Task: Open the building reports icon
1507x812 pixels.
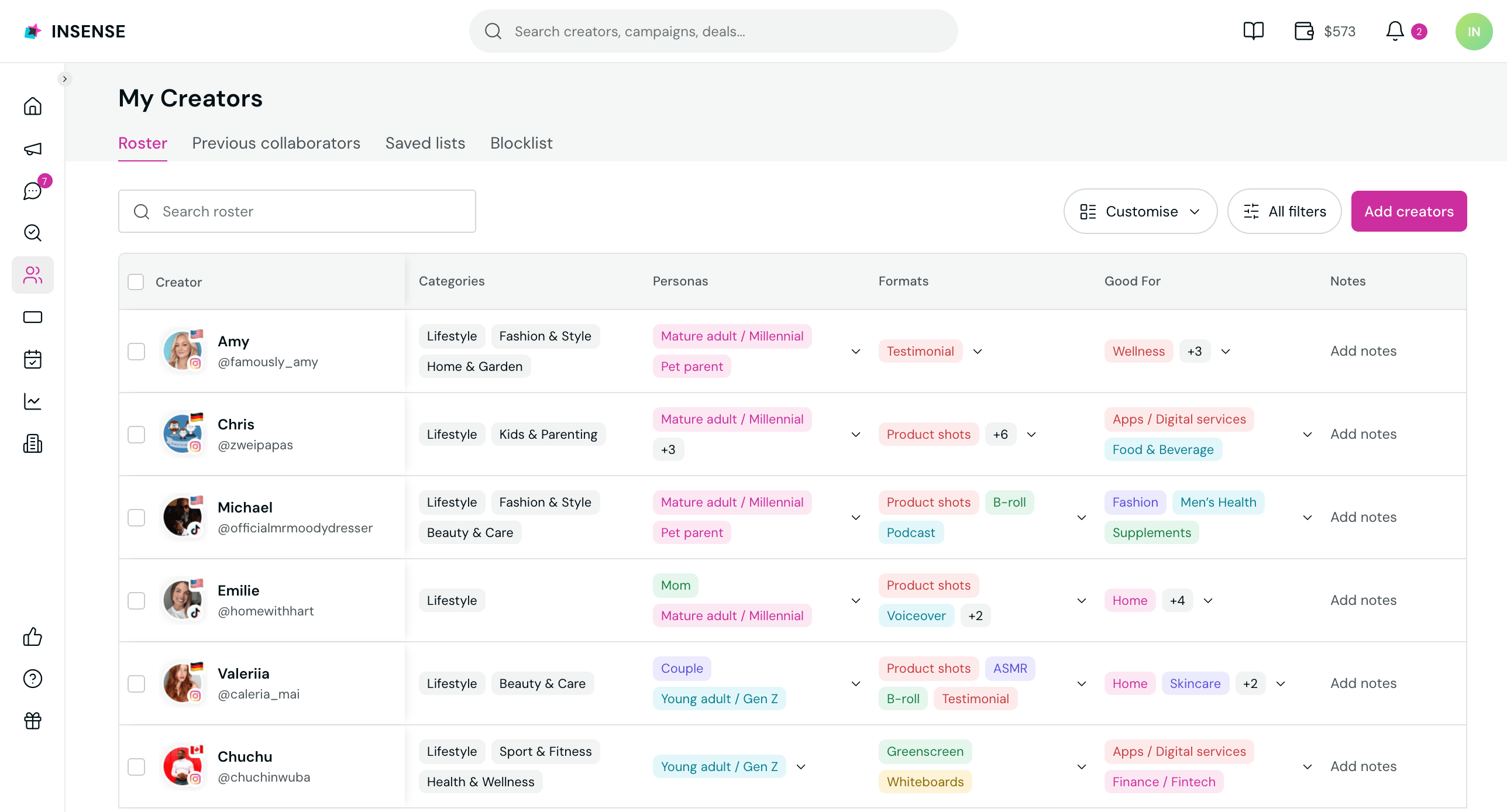Action: (x=33, y=443)
